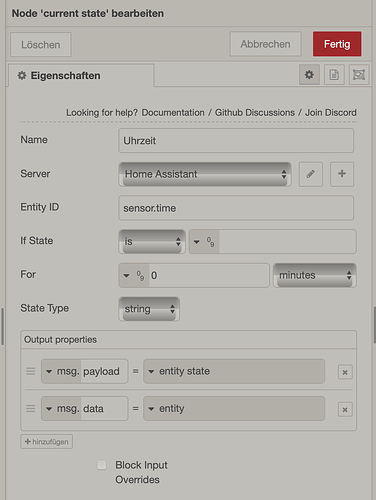Open node description document icon
Screen dimensions: 376x500
(334, 75)
